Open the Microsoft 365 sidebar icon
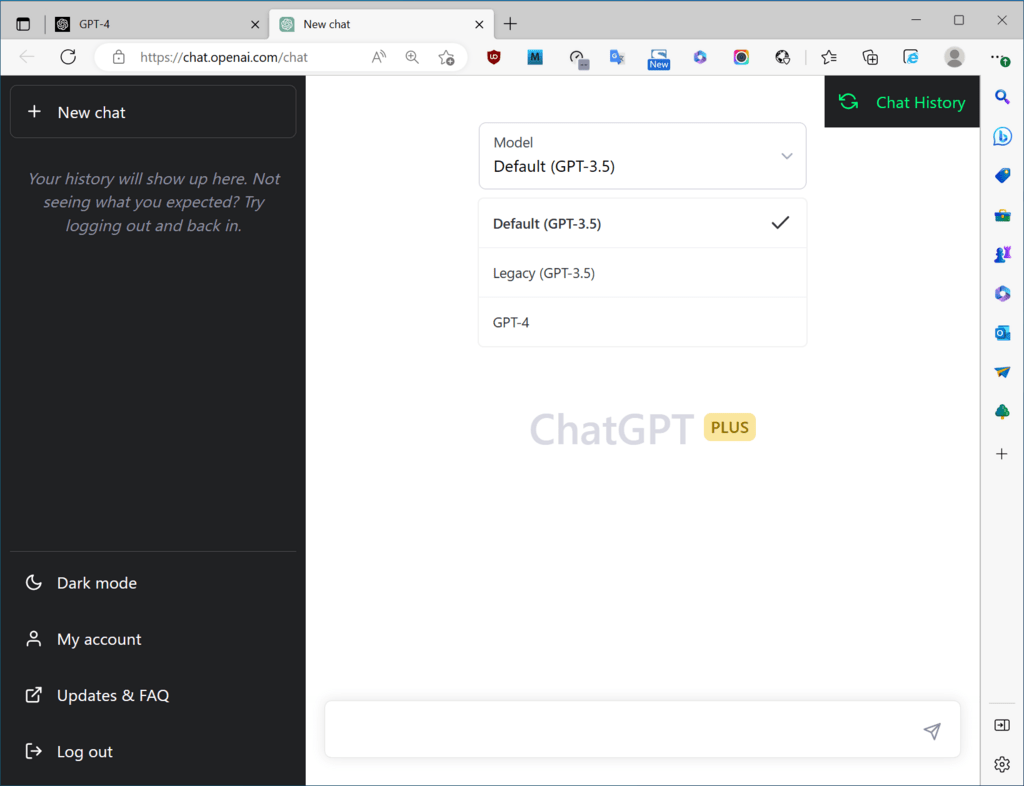Viewport: 1024px width, 786px height. 1002,293
